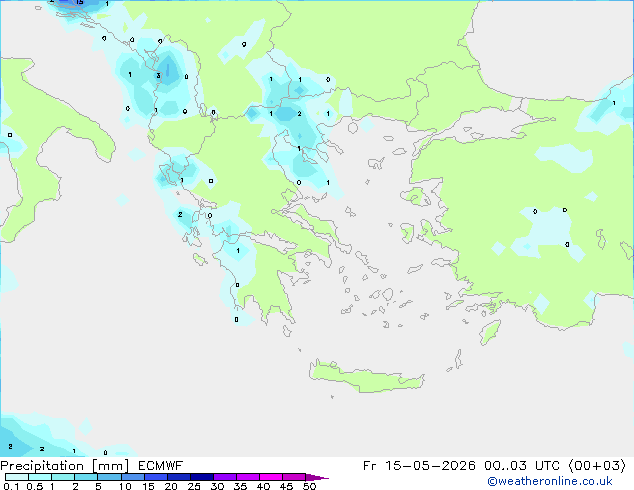Click the legend label "0.1"

[x=11, y=486]
